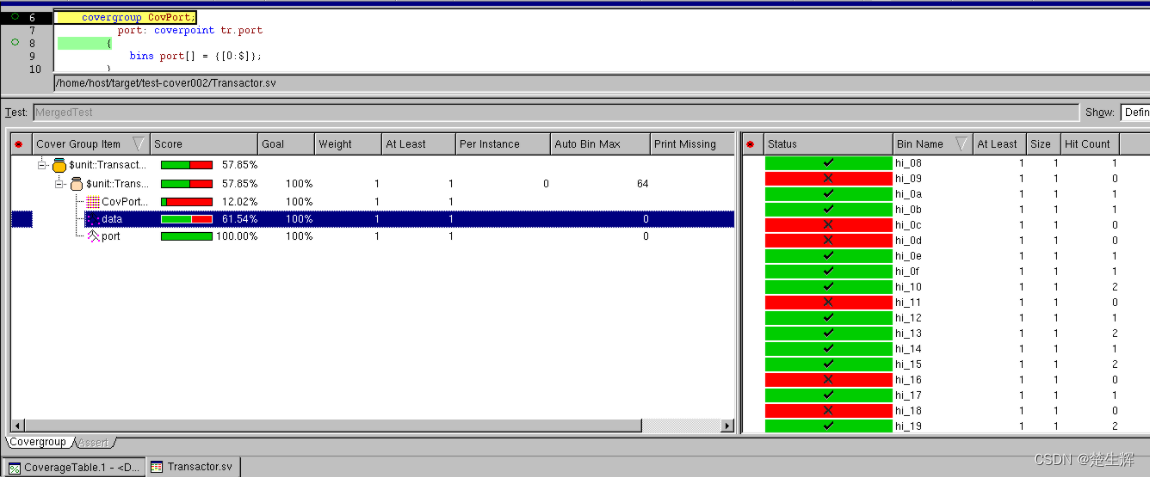1150x477 pixels.
Task: Select the hi_0f bin name
Action: [x=908, y=272]
